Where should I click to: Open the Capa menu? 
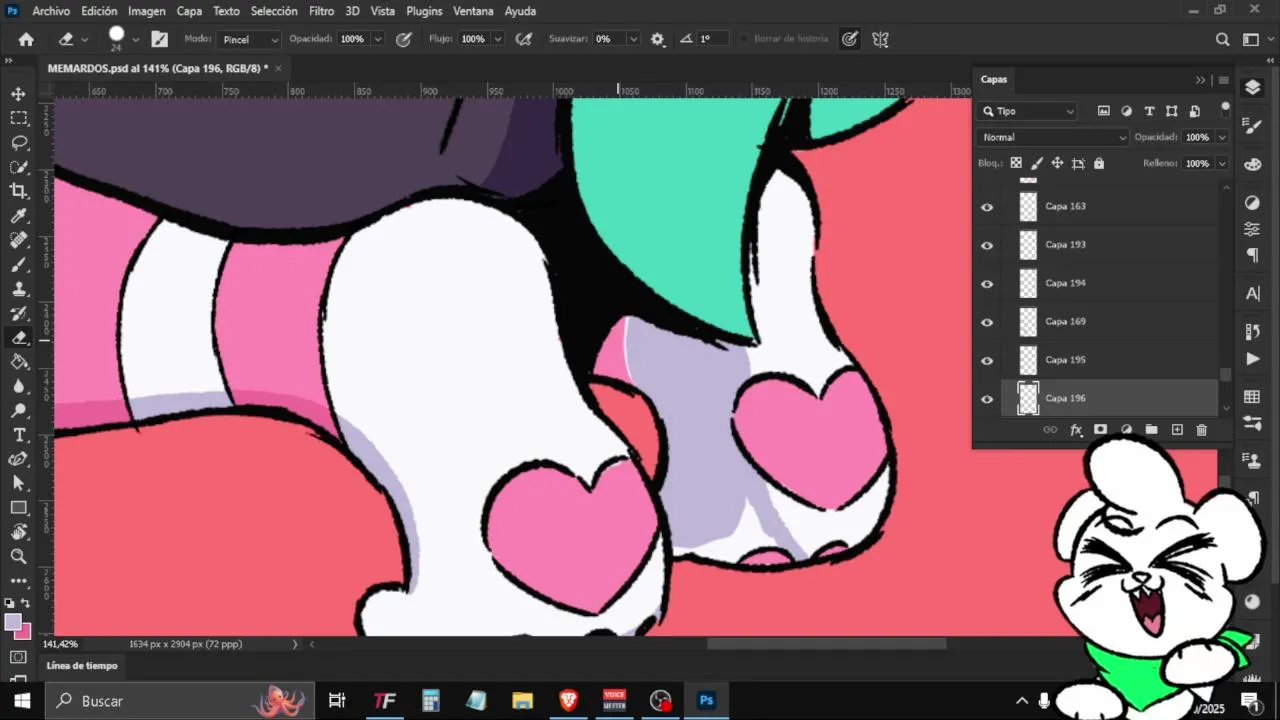pos(189,11)
